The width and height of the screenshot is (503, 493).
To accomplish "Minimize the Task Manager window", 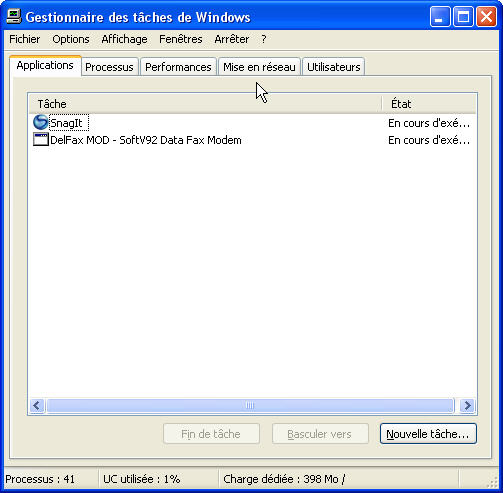I will pyautogui.click(x=440, y=17).
